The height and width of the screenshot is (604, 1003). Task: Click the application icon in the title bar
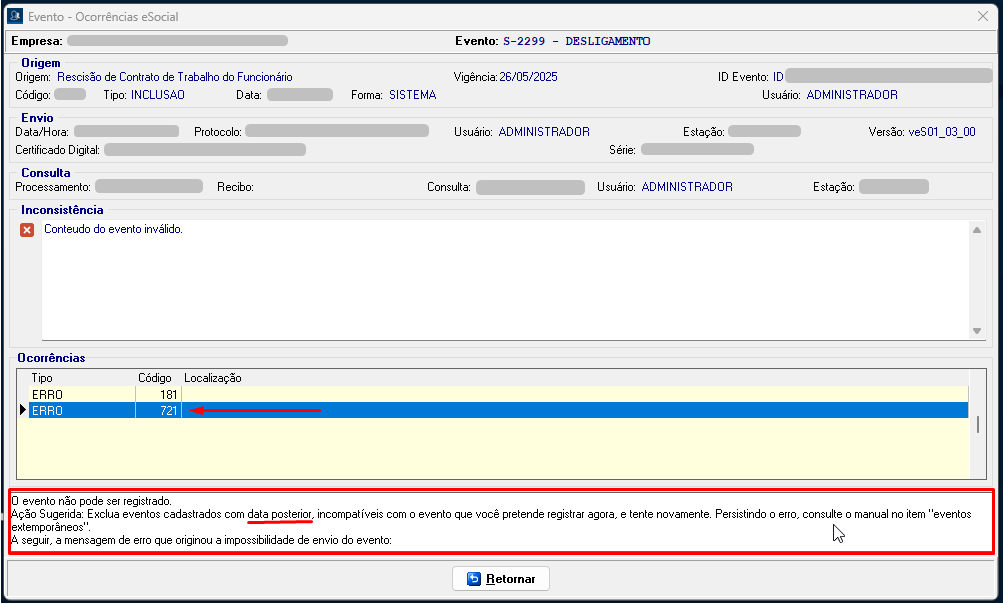click(x=15, y=16)
